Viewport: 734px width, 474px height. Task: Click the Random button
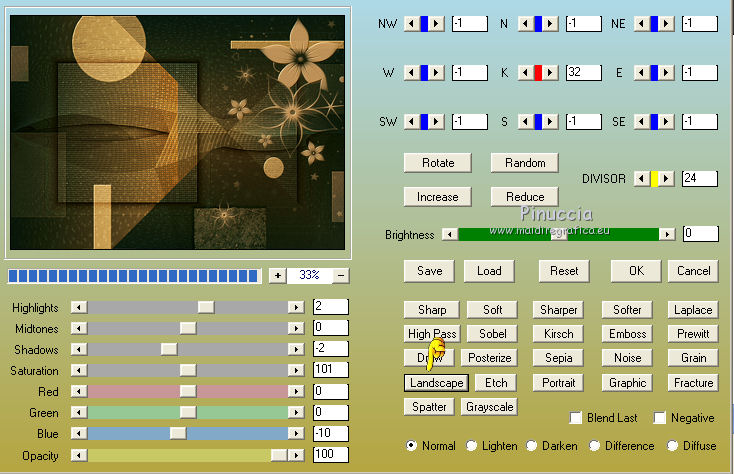point(525,163)
